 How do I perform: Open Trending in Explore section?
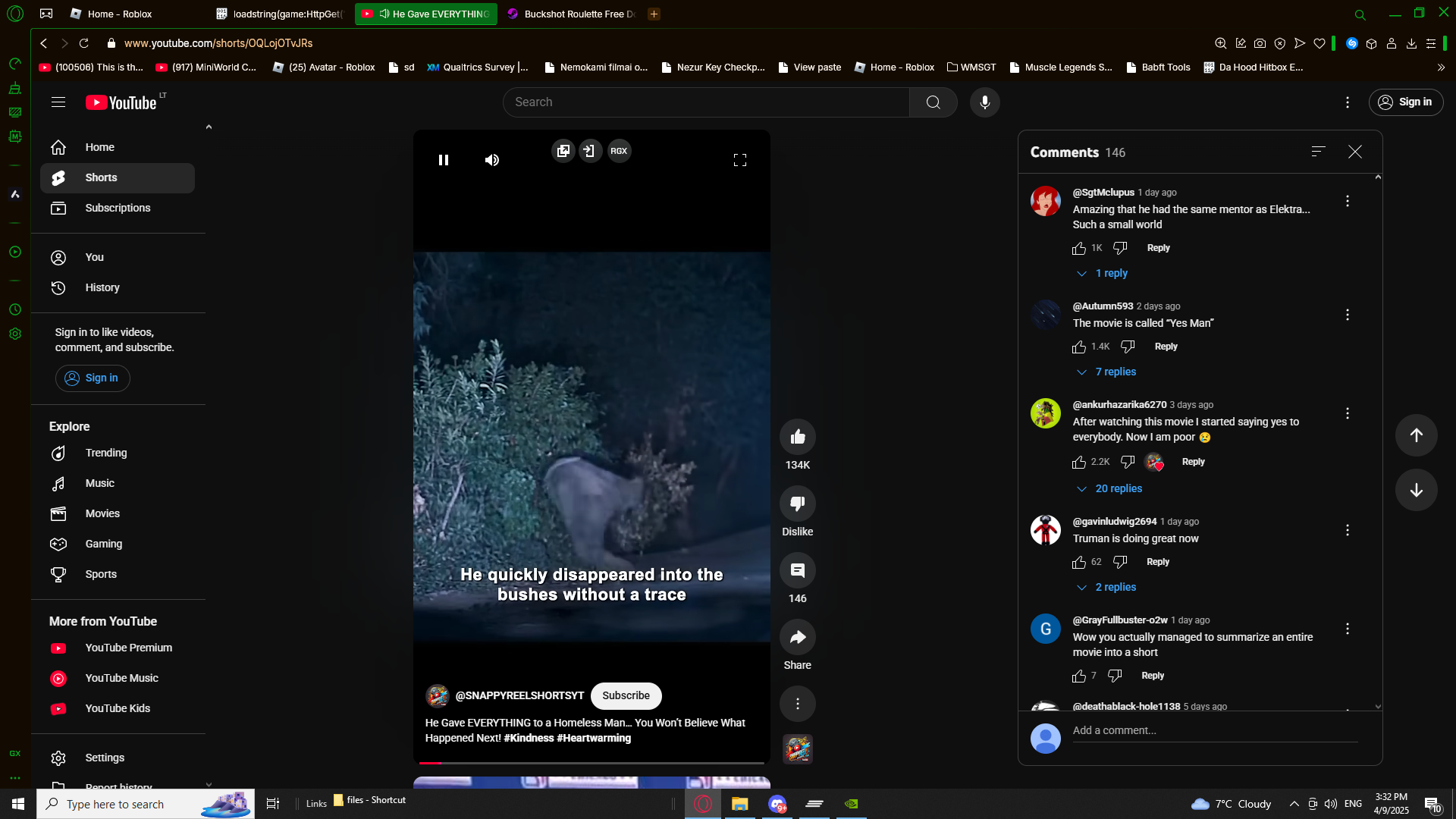pos(118,453)
